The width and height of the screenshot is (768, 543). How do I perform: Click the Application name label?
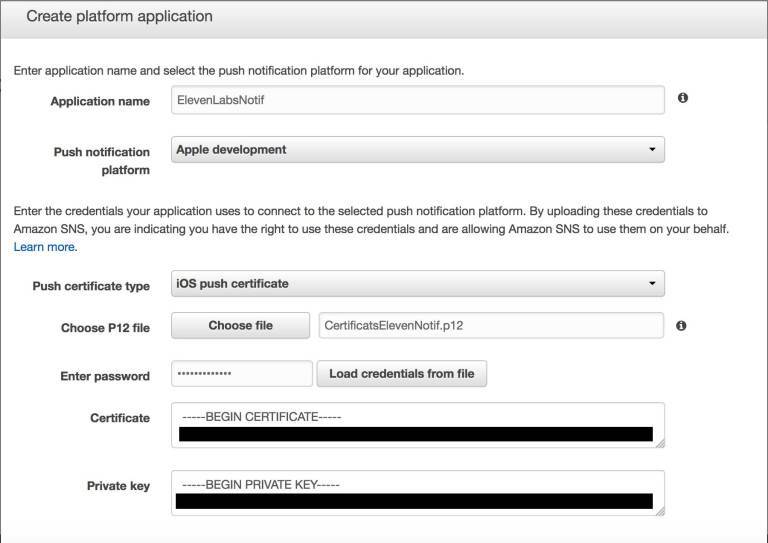[x=101, y=101]
